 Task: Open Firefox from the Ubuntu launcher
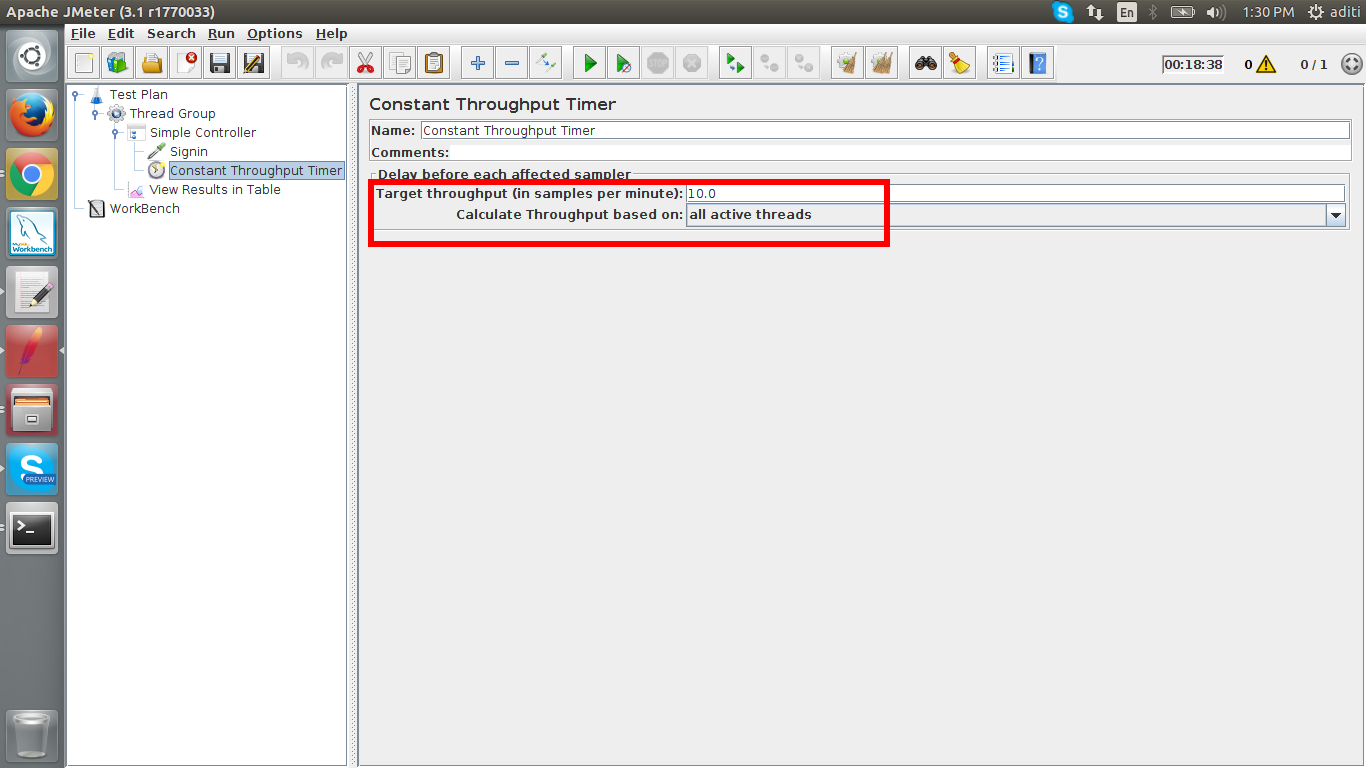point(32,116)
